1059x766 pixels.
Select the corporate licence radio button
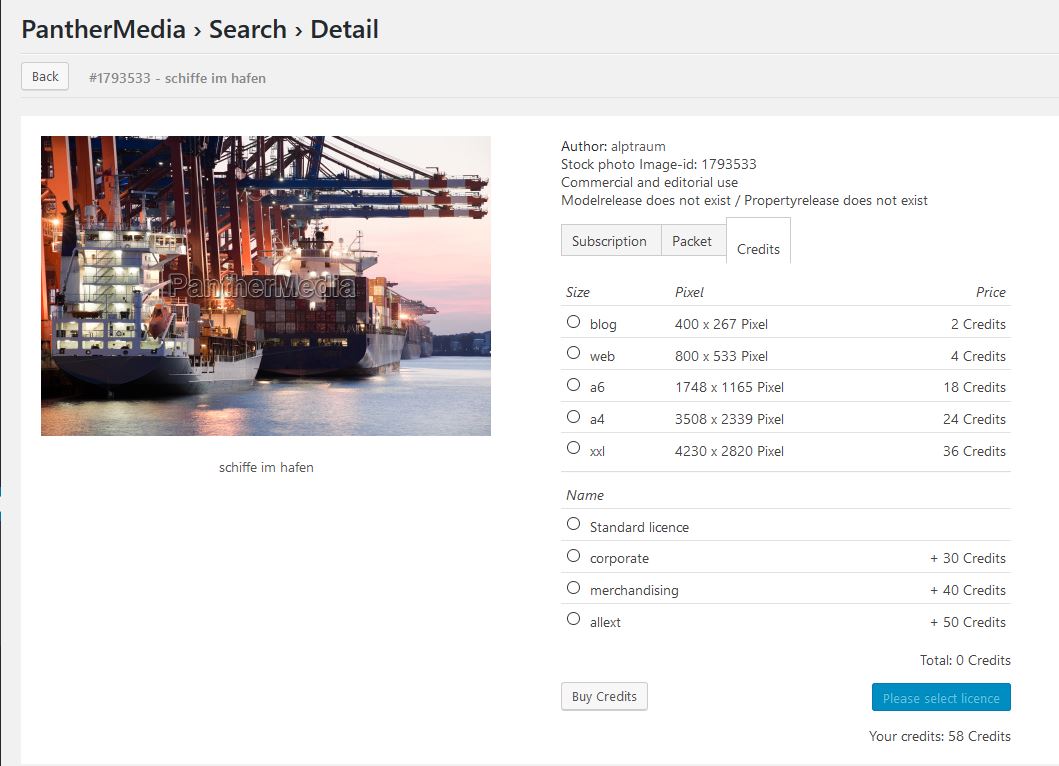(573, 556)
